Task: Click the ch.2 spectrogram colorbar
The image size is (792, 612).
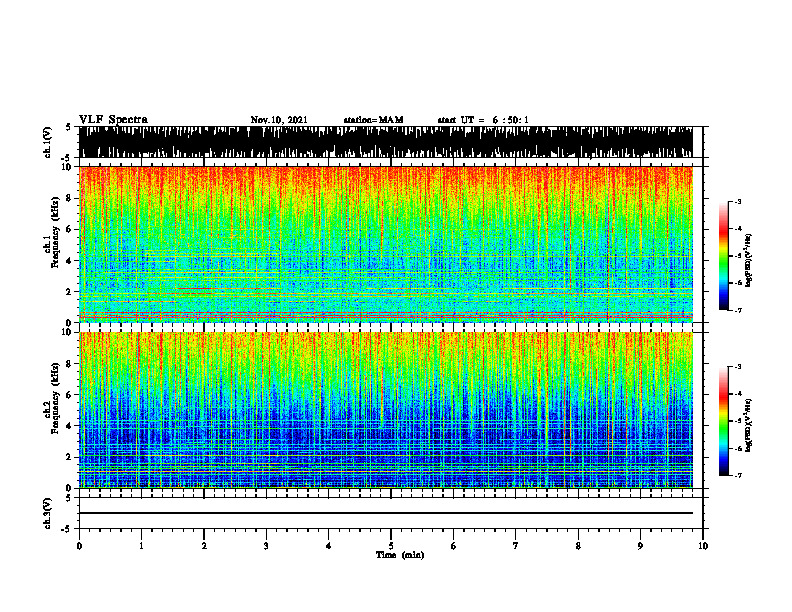Action: (723, 421)
